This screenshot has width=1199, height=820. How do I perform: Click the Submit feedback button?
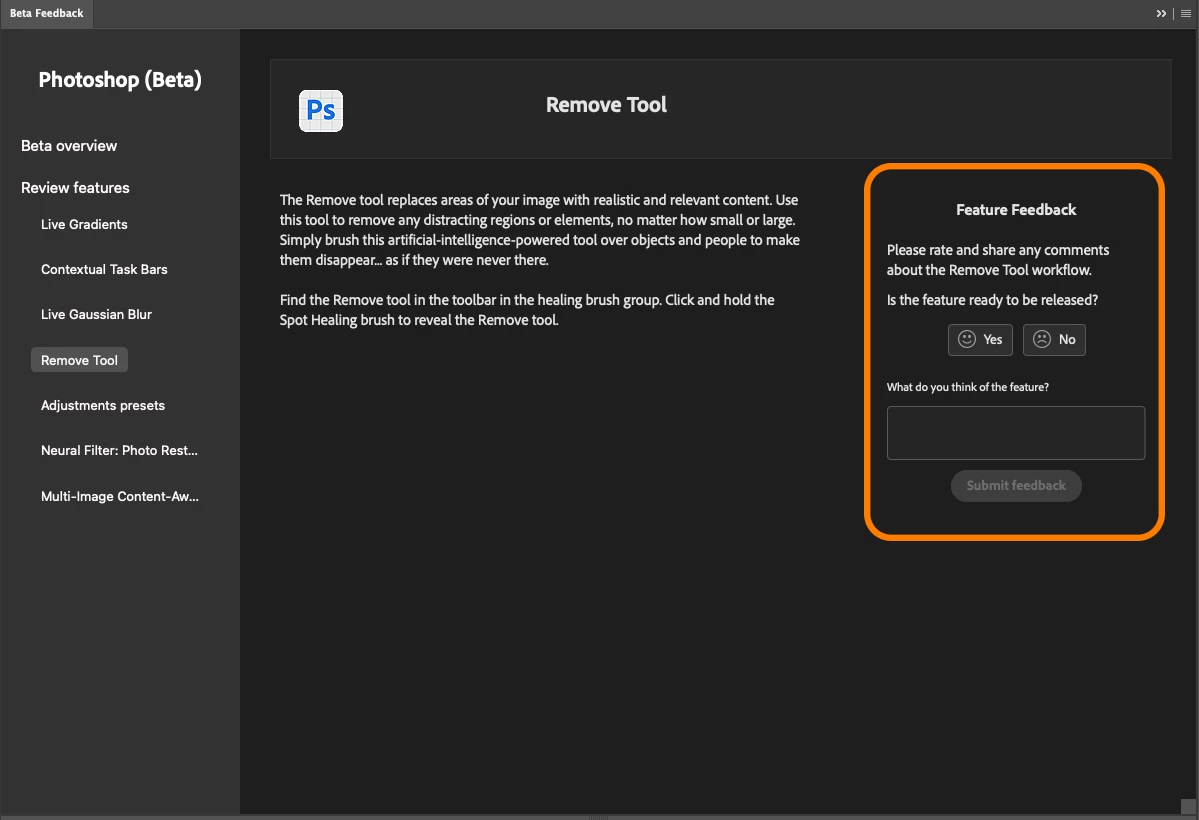[x=1015, y=486]
